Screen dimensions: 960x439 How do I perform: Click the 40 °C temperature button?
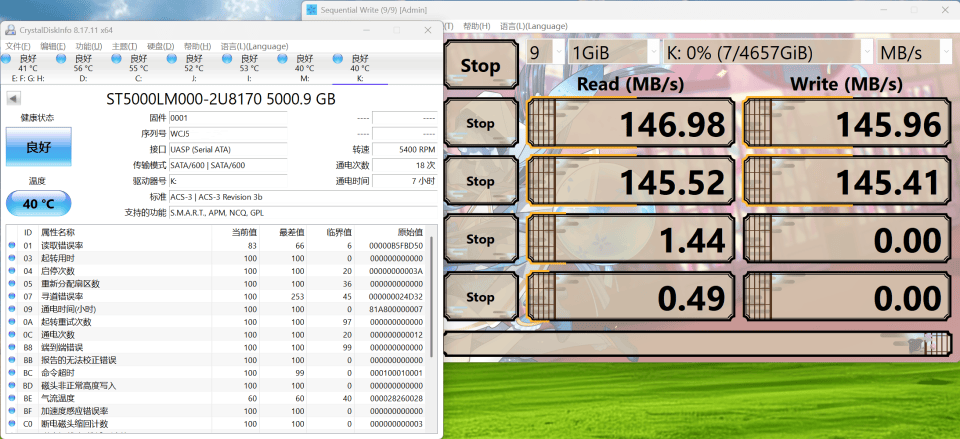coord(39,203)
